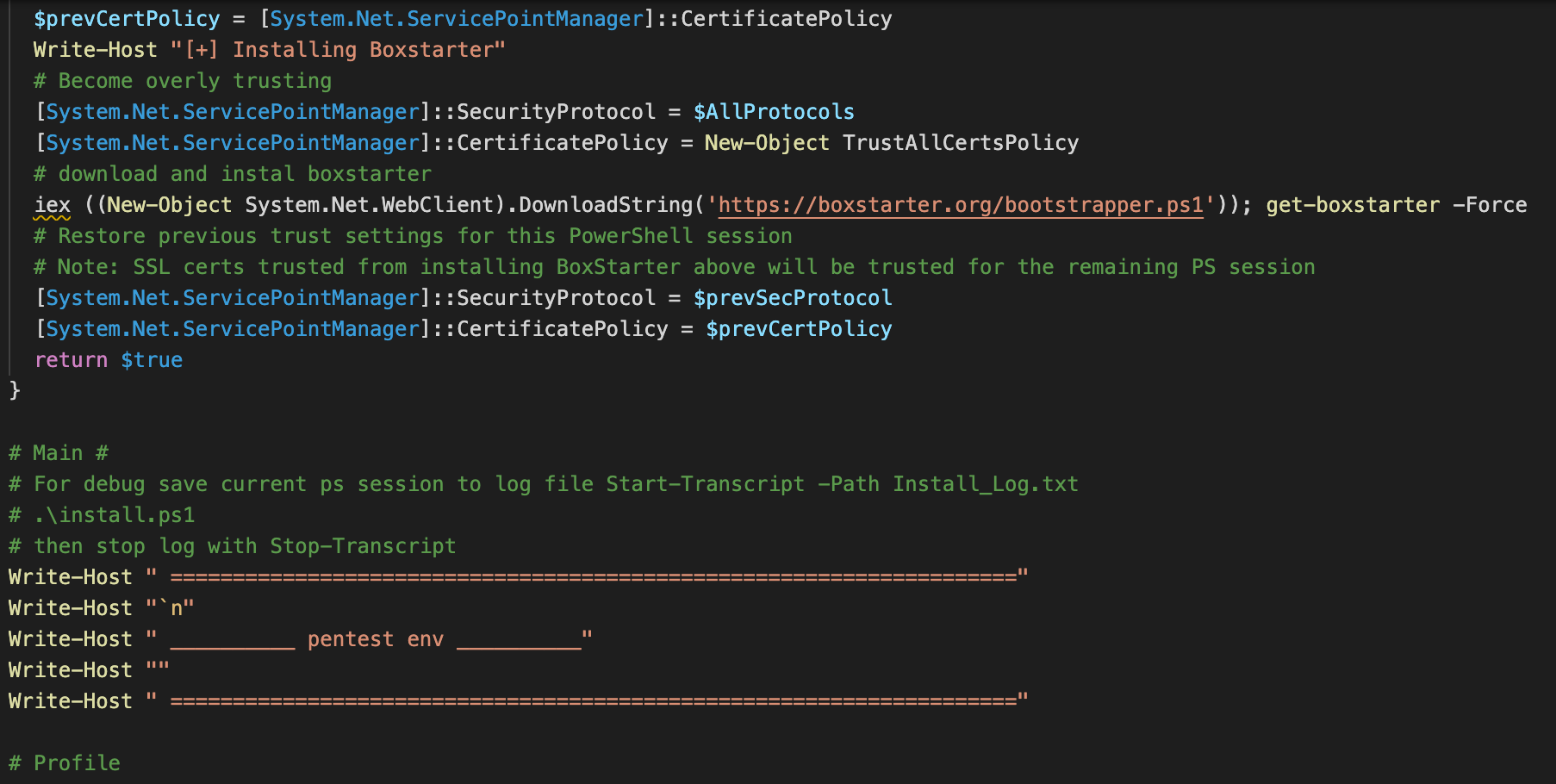Click the "download and instal boxstarter" comment
The width and height of the screenshot is (1556, 784).
(x=233, y=174)
